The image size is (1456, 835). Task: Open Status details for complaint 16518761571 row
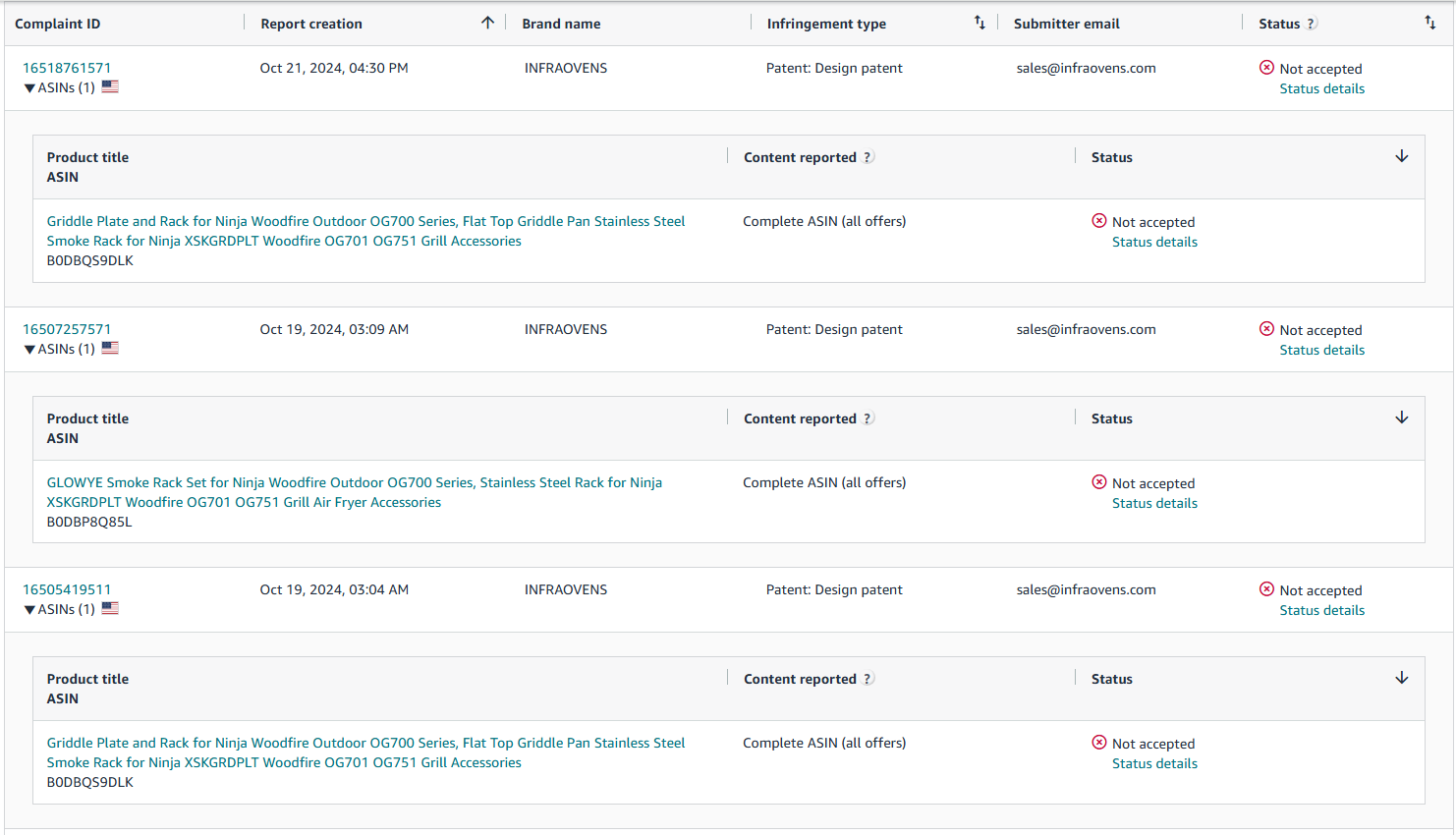click(1321, 88)
